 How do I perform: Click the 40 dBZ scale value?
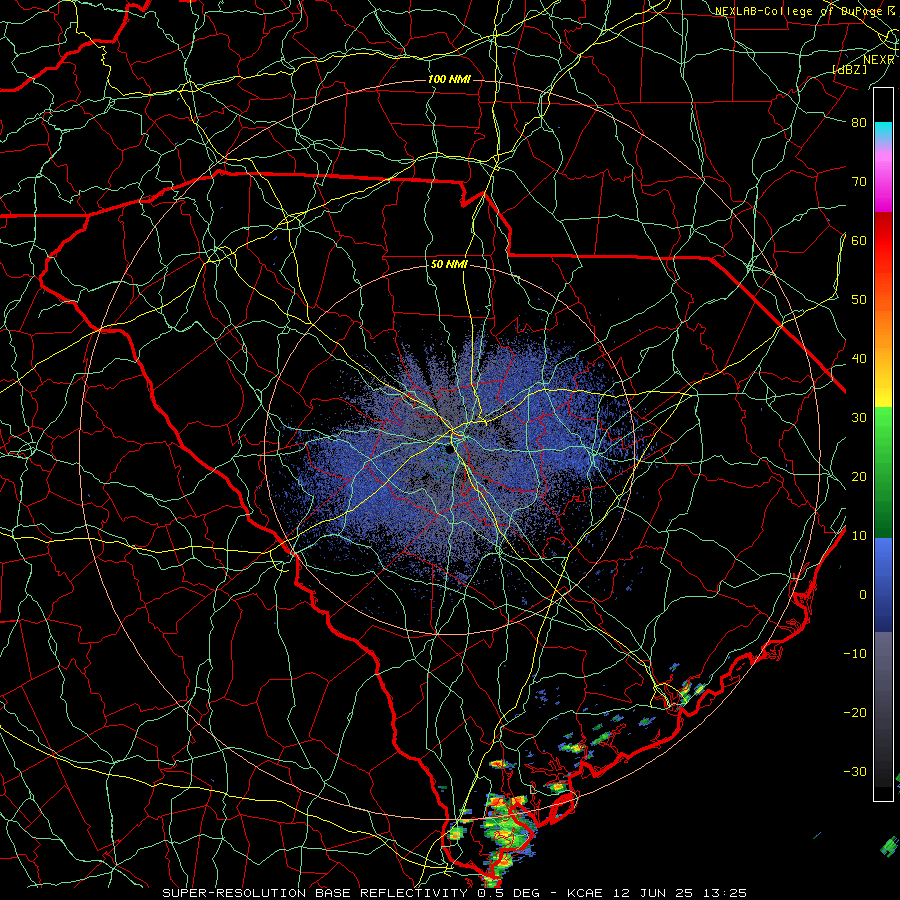859,359
